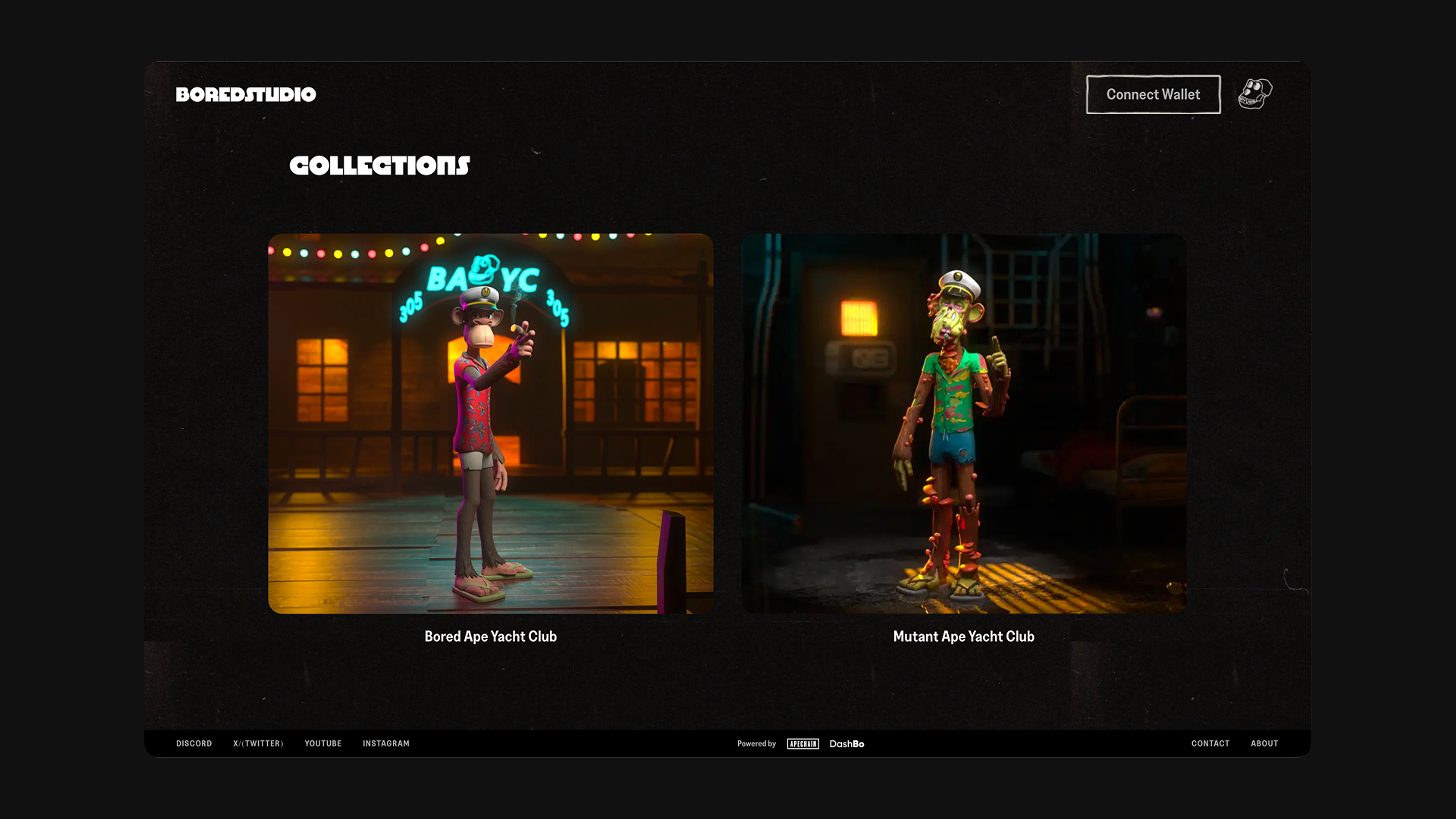Click the Connect Wallet button
This screenshot has height=819, width=1456.
point(1153,94)
